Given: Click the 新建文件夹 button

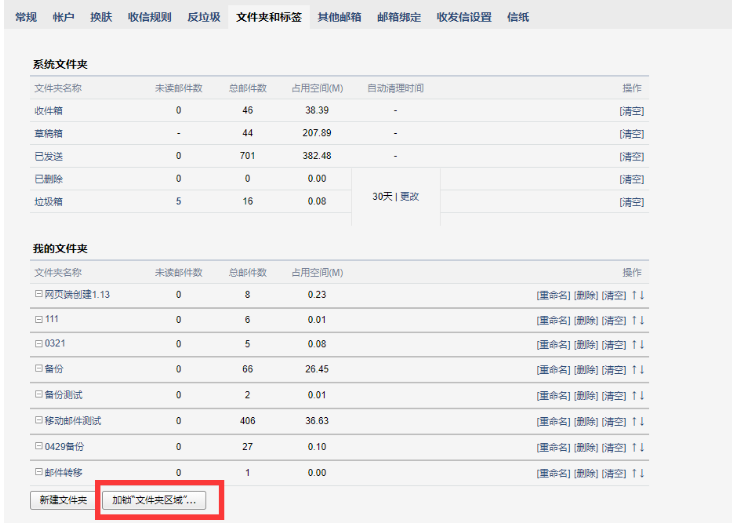Looking at the screenshot, I should (63, 500).
